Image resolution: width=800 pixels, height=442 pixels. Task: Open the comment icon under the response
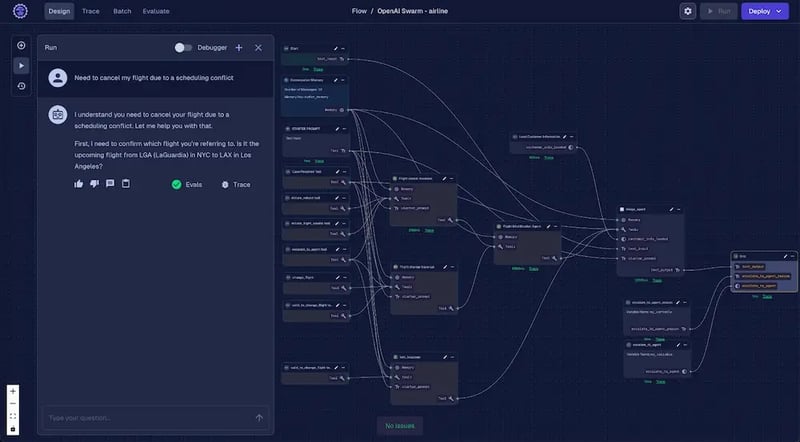point(110,184)
